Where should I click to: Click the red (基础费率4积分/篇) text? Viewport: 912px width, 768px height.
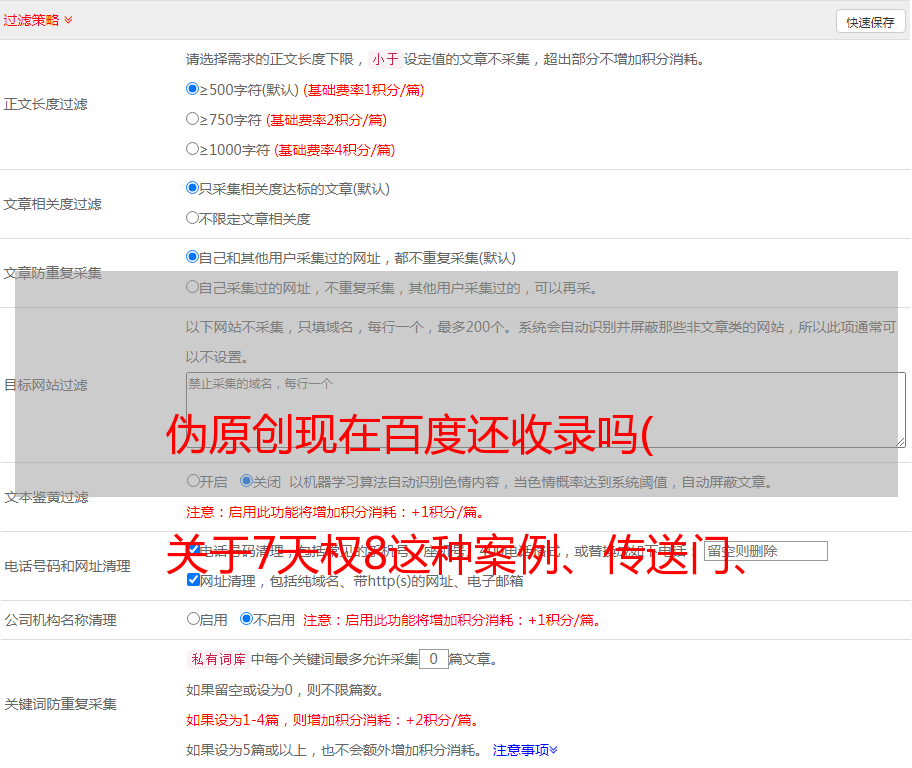pos(334,150)
